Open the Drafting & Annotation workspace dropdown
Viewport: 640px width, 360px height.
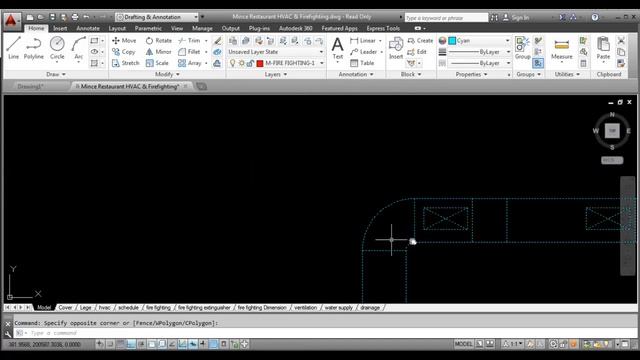tap(157, 17)
